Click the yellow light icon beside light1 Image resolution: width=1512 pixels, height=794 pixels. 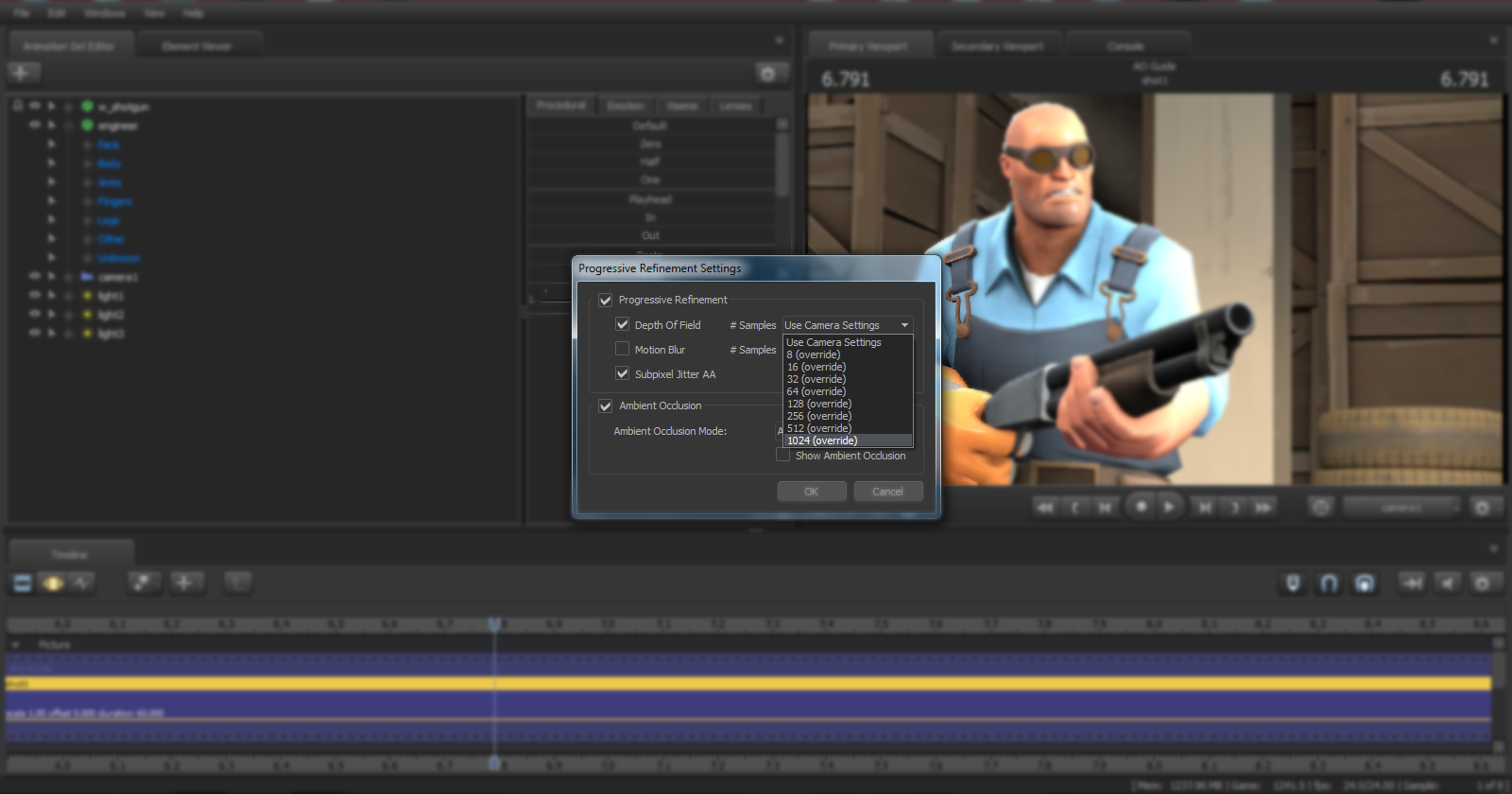tap(87, 296)
